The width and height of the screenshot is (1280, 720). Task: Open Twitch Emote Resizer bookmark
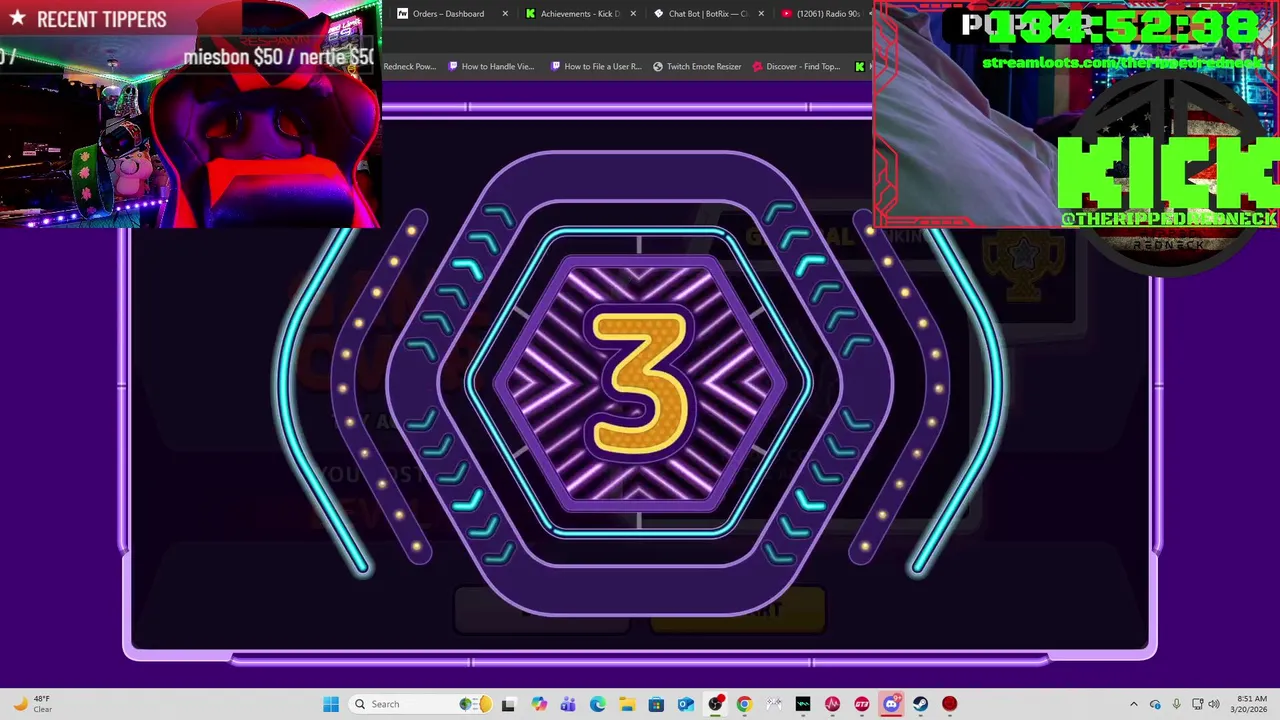pyautogui.click(x=697, y=67)
